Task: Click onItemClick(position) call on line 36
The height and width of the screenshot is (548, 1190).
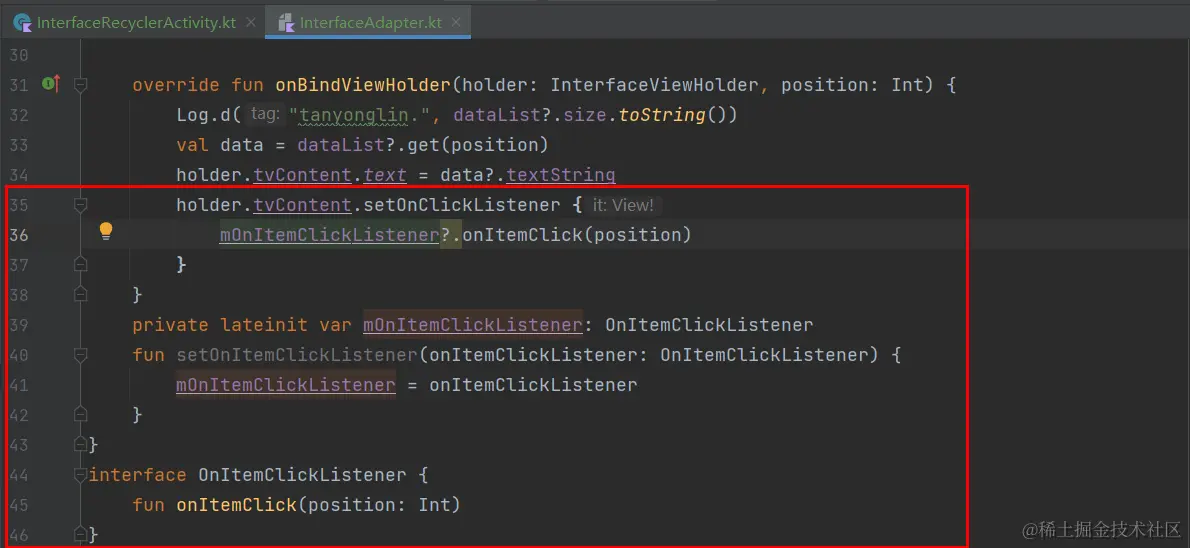Action: coord(577,235)
